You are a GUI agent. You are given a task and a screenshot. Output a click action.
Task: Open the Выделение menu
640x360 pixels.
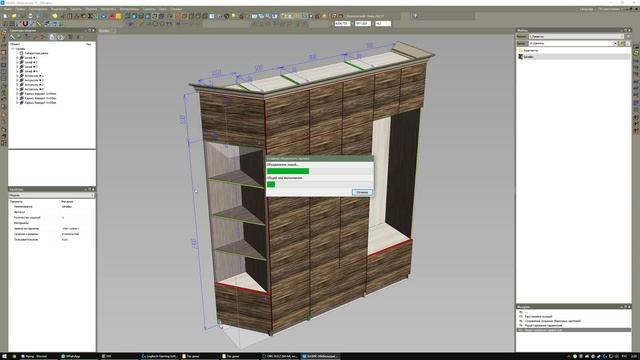coord(59,9)
